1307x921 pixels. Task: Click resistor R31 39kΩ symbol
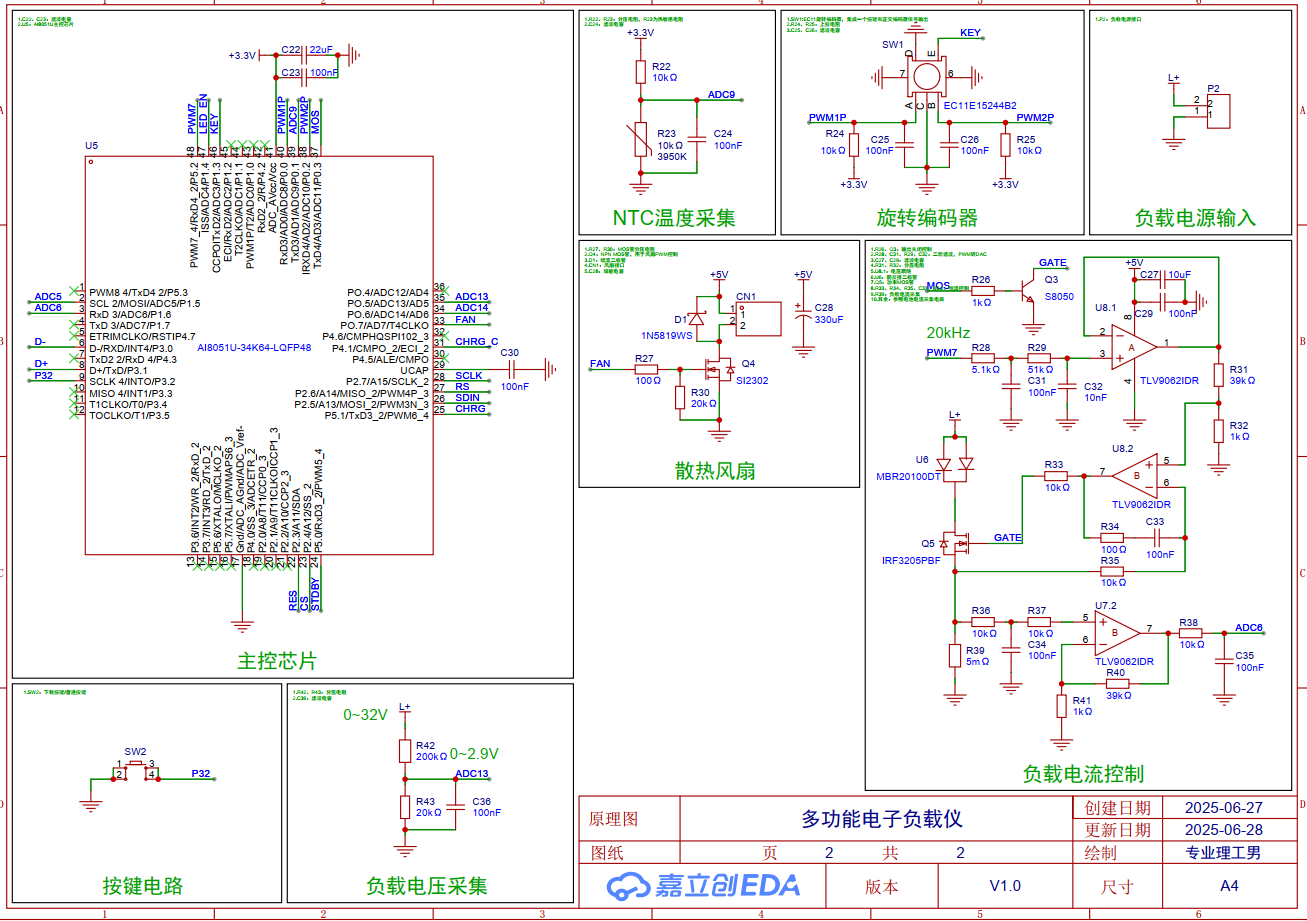[x=1217, y=376]
